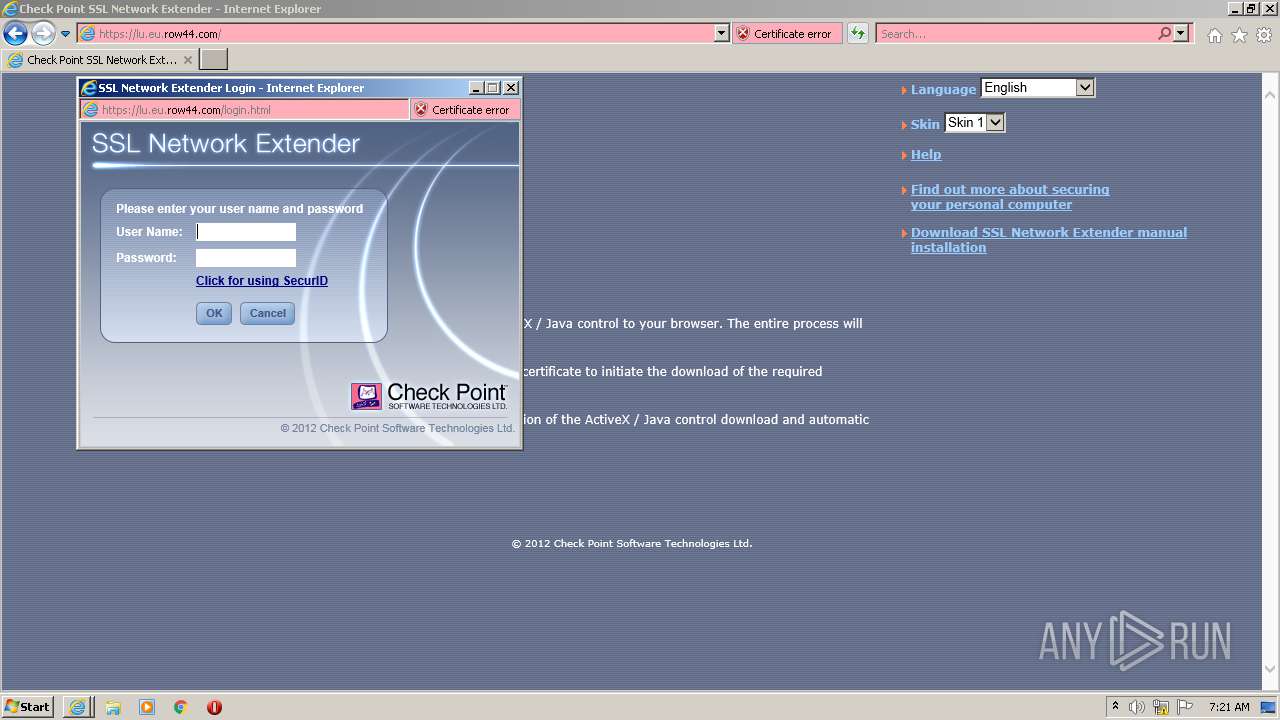Click the SSL Network Extender heading in popup
The height and width of the screenshot is (720, 1280).
tap(226, 144)
